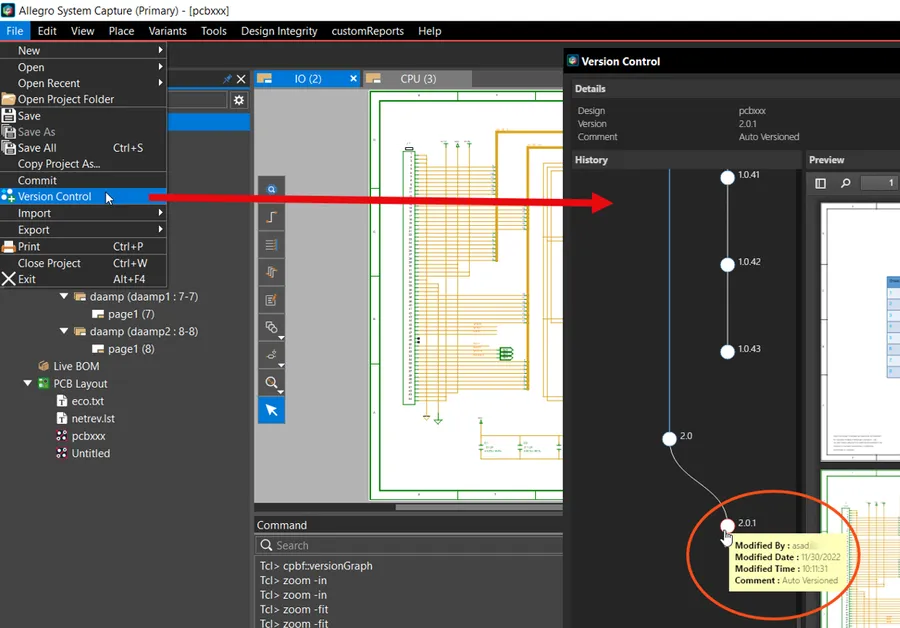The height and width of the screenshot is (628, 900).
Task: Choose Save All menu entry
Action: pos(84,148)
